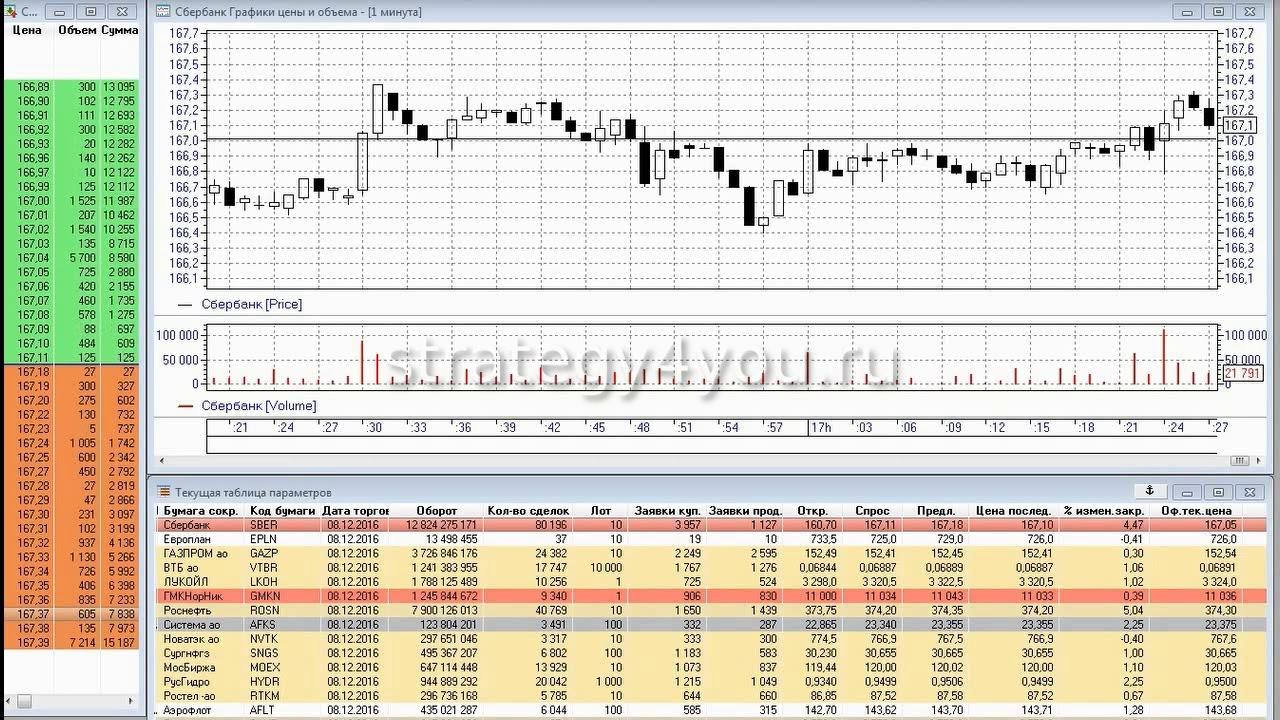Select the ГАЗПРОМ ао row
This screenshot has height=720, width=1280.
click(x=195, y=553)
